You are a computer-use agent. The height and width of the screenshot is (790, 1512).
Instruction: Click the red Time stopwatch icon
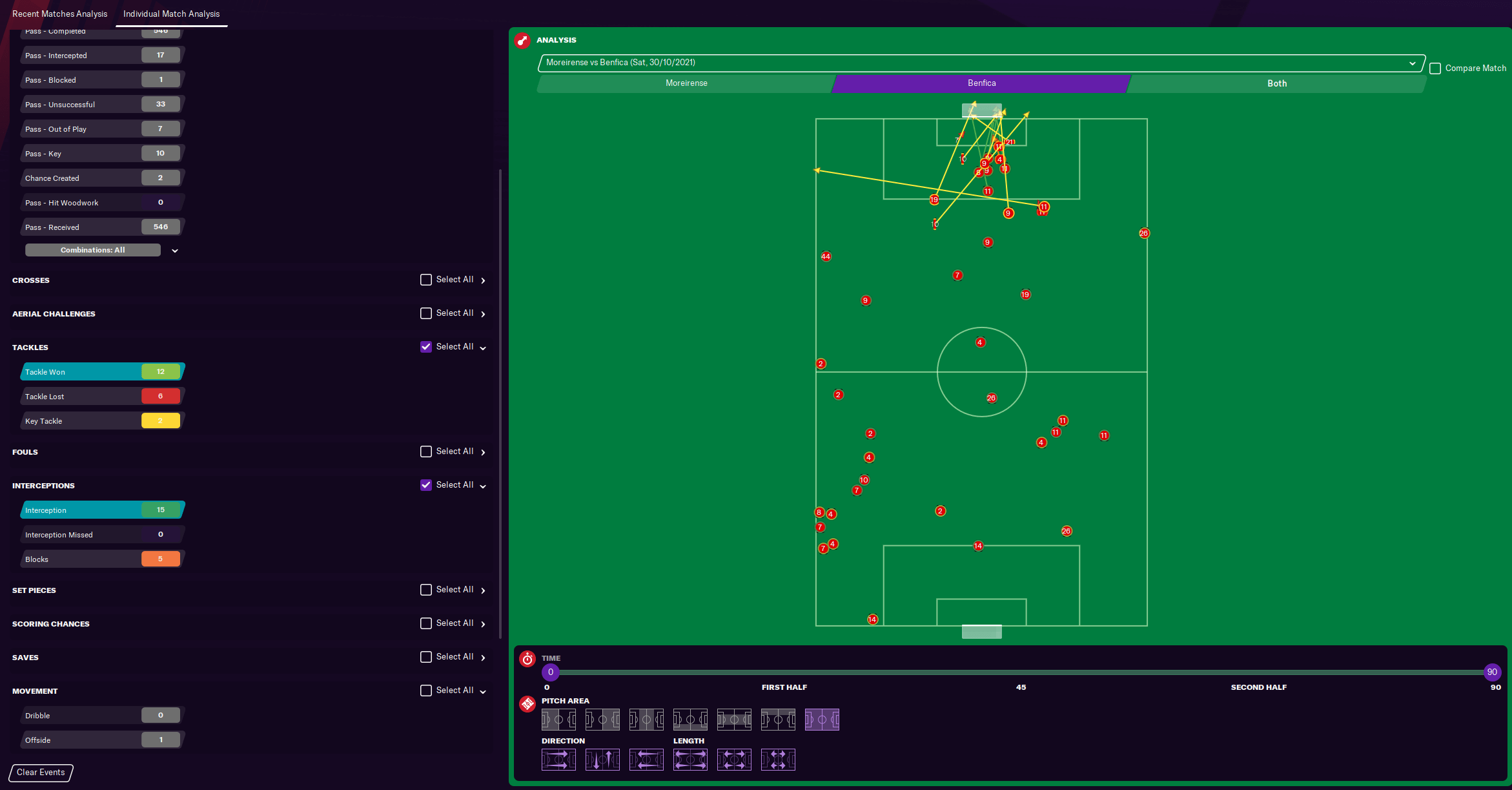[x=527, y=659]
